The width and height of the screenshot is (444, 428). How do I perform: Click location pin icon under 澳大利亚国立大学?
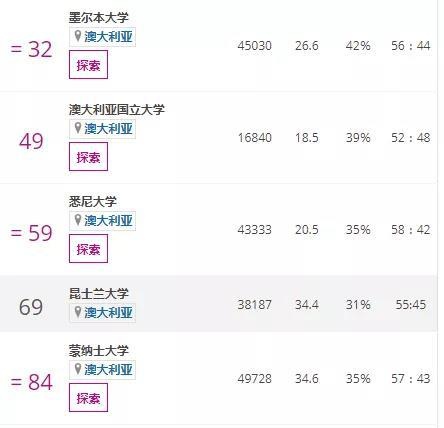point(78,128)
